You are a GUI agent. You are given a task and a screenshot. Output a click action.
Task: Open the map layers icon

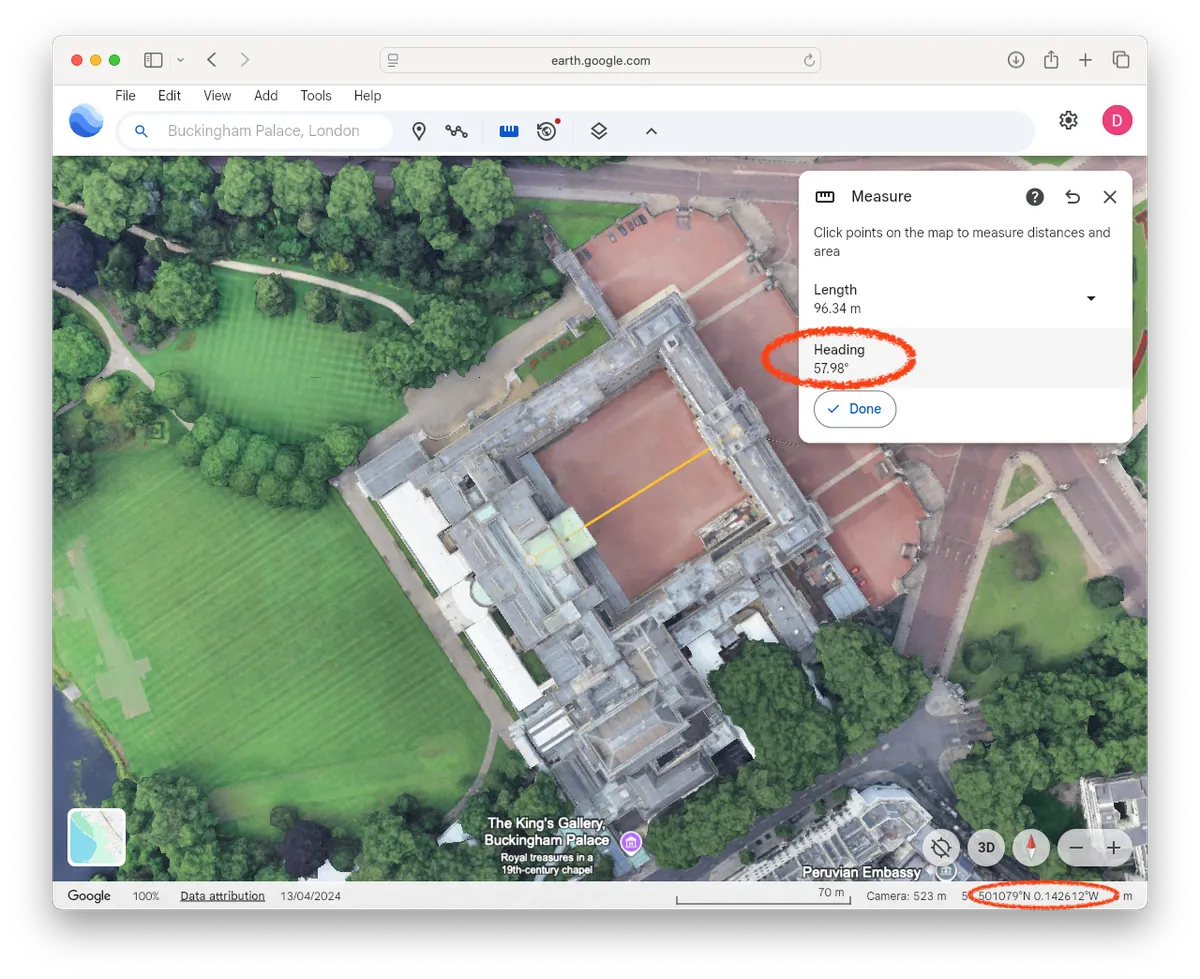tap(599, 131)
